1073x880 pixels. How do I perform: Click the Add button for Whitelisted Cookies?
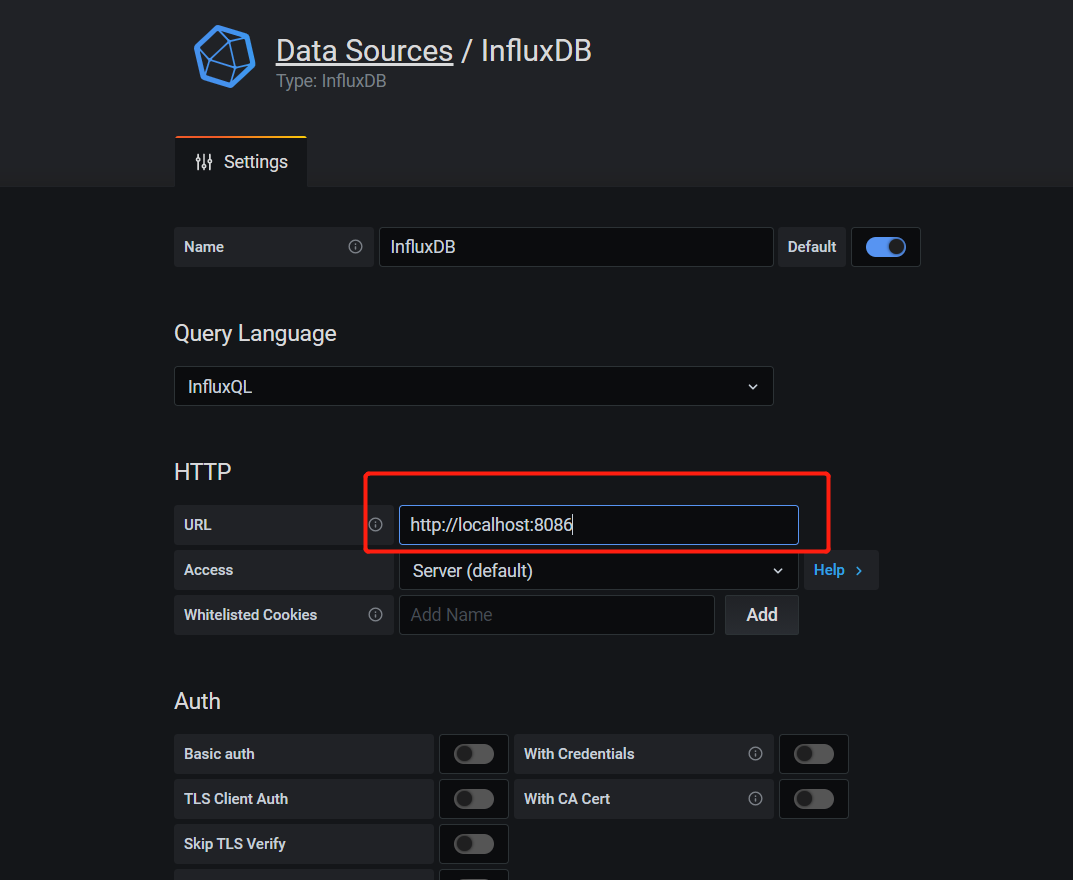point(761,614)
